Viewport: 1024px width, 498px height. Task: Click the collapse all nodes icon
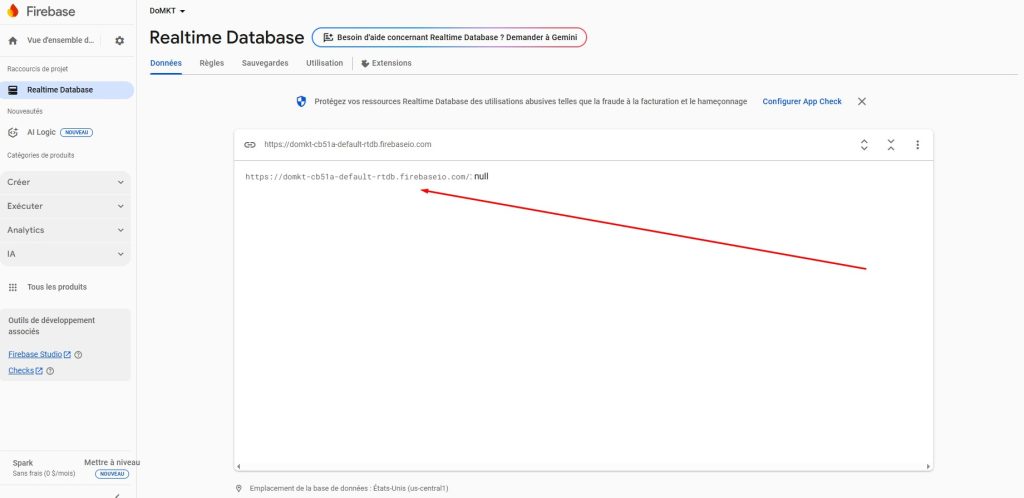tap(891, 145)
